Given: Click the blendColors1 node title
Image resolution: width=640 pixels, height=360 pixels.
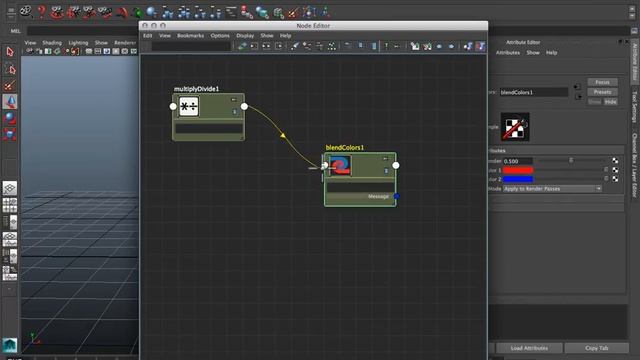Looking at the screenshot, I should pyautogui.click(x=344, y=148).
